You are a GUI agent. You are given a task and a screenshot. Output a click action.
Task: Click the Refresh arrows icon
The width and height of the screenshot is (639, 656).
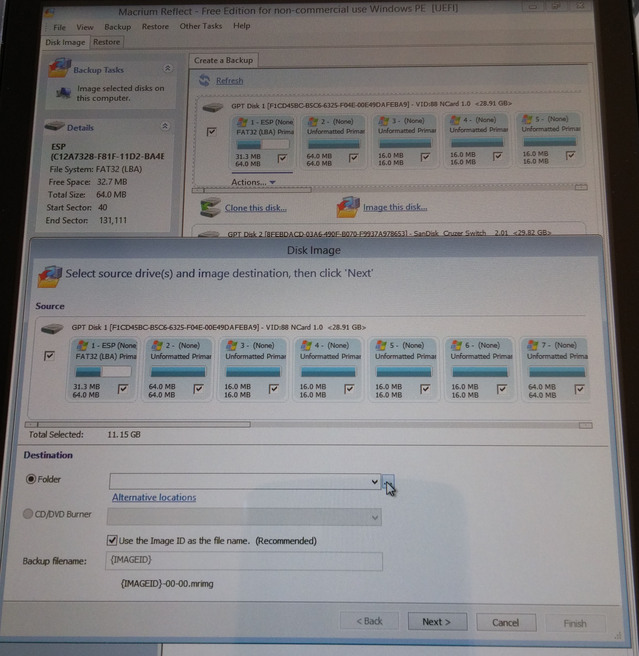(x=205, y=80)
